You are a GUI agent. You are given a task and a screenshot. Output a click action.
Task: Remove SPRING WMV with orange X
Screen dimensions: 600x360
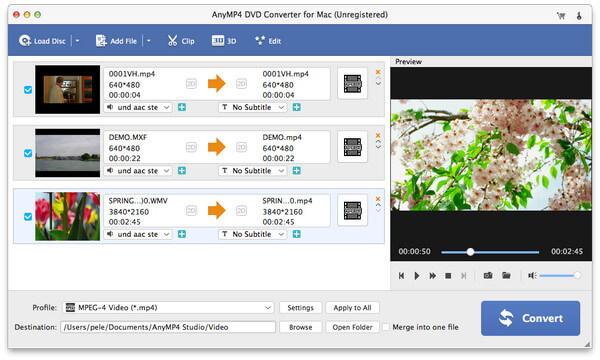tap(378, 199)
